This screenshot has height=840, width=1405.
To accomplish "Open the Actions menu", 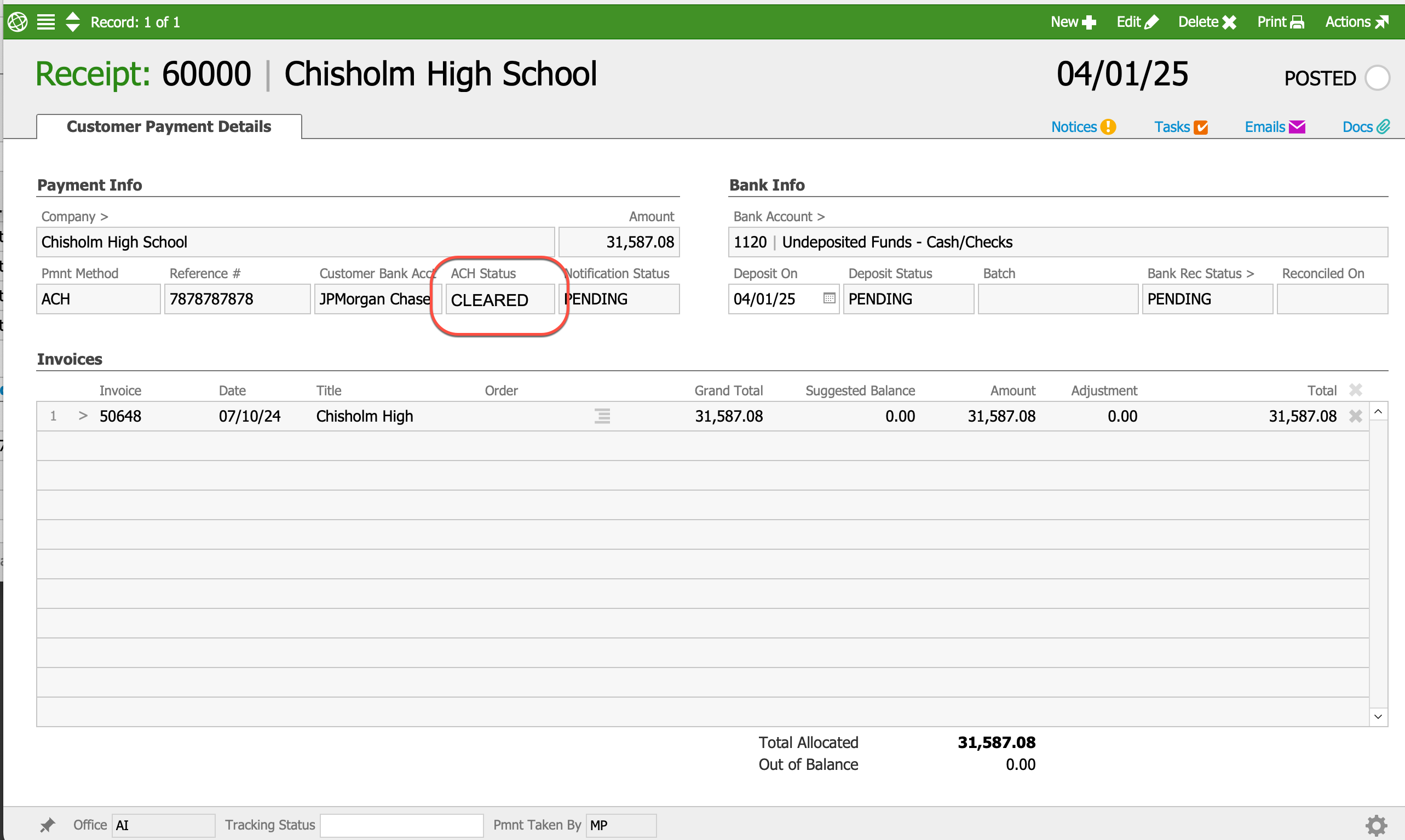I will (x=1356, y=22).
